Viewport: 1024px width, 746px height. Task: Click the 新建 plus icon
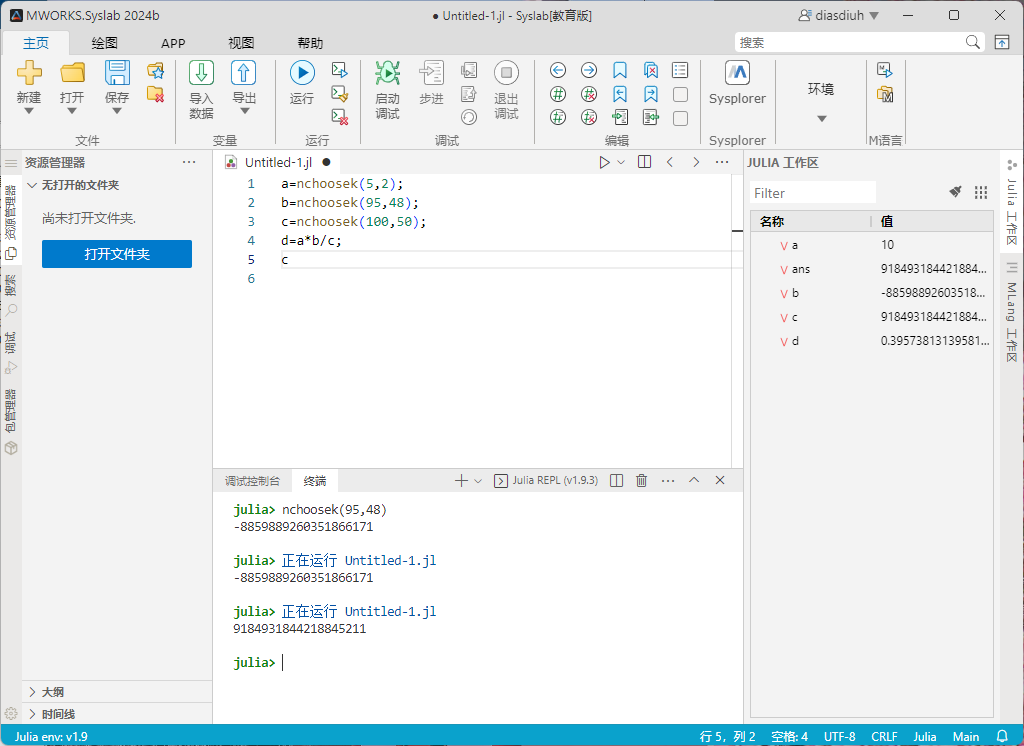29,73
